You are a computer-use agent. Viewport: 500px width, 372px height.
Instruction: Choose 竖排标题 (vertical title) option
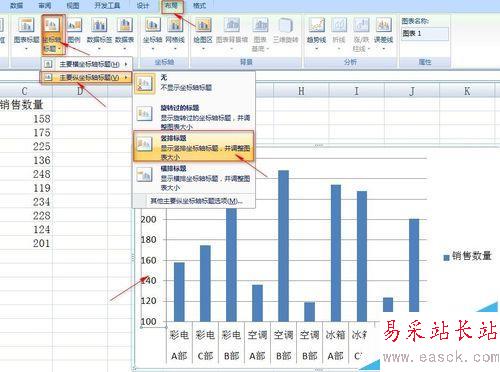pos(194,146)
